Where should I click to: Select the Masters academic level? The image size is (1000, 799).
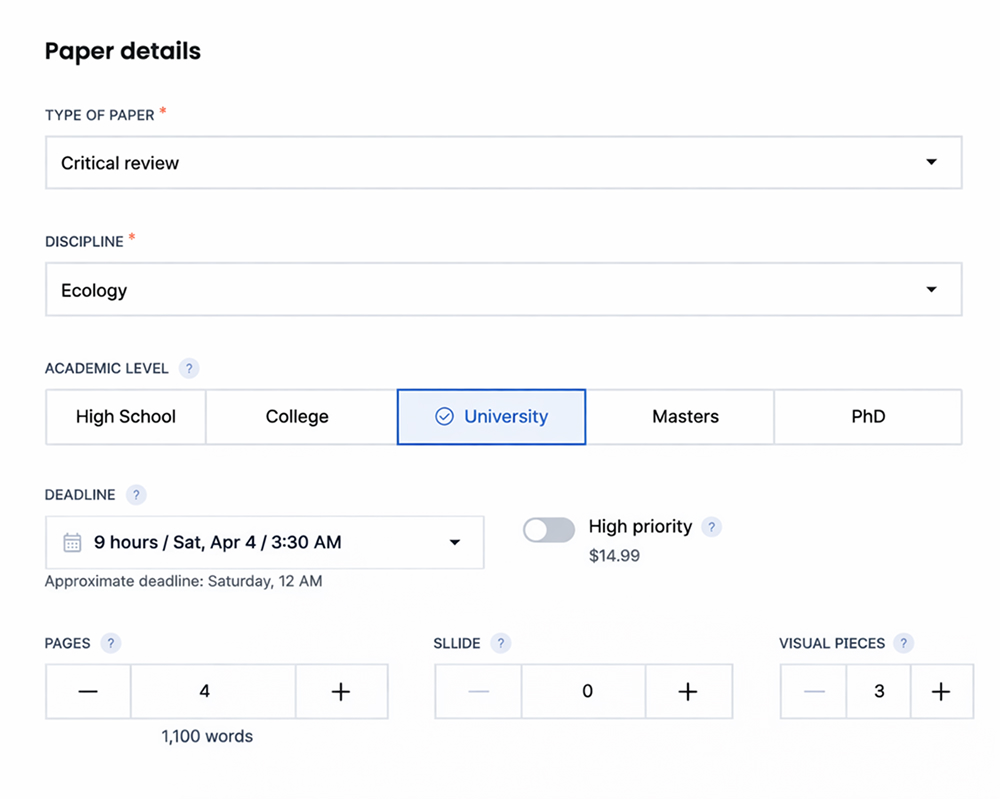tap(685, 417)
